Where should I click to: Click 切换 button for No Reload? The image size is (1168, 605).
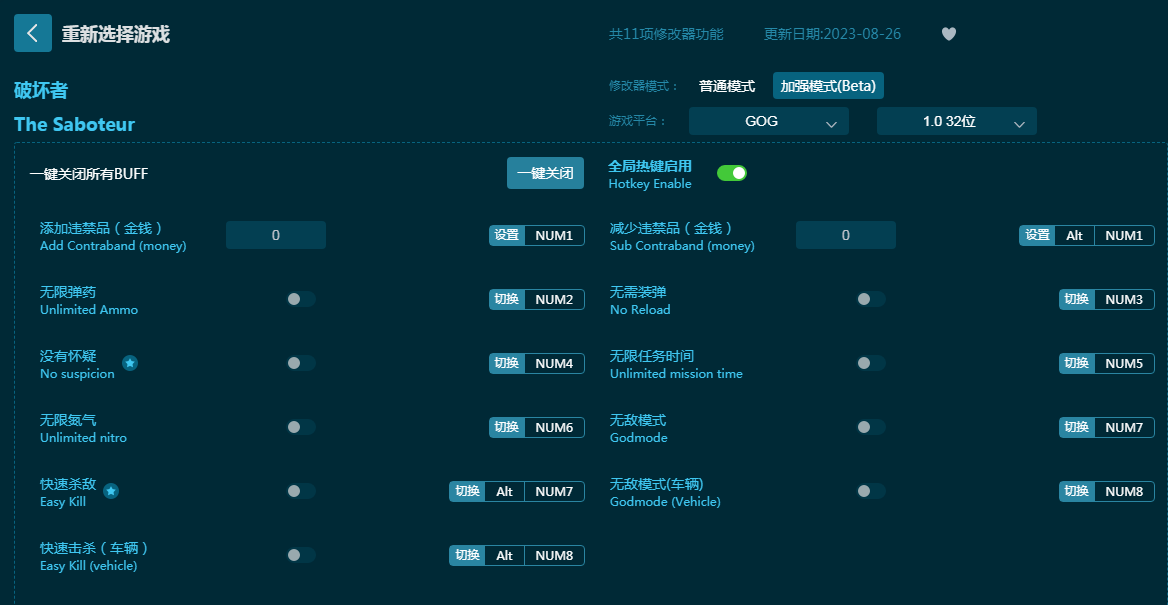1077,300
